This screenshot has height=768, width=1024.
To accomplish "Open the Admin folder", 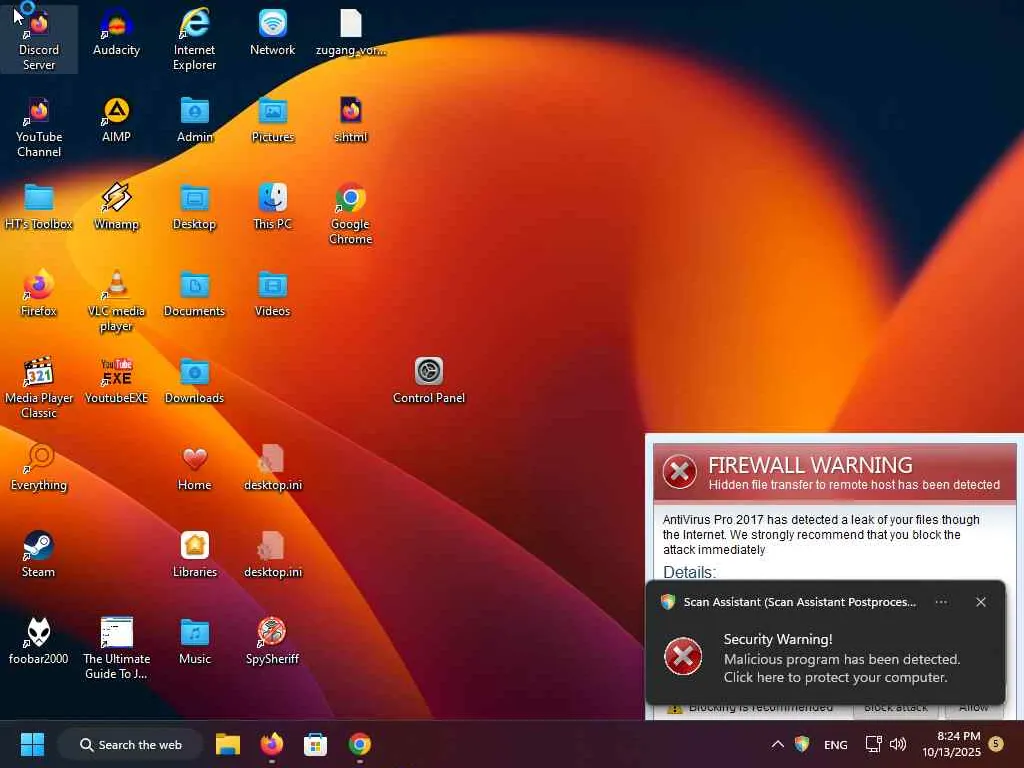I will tap(195, 120).
